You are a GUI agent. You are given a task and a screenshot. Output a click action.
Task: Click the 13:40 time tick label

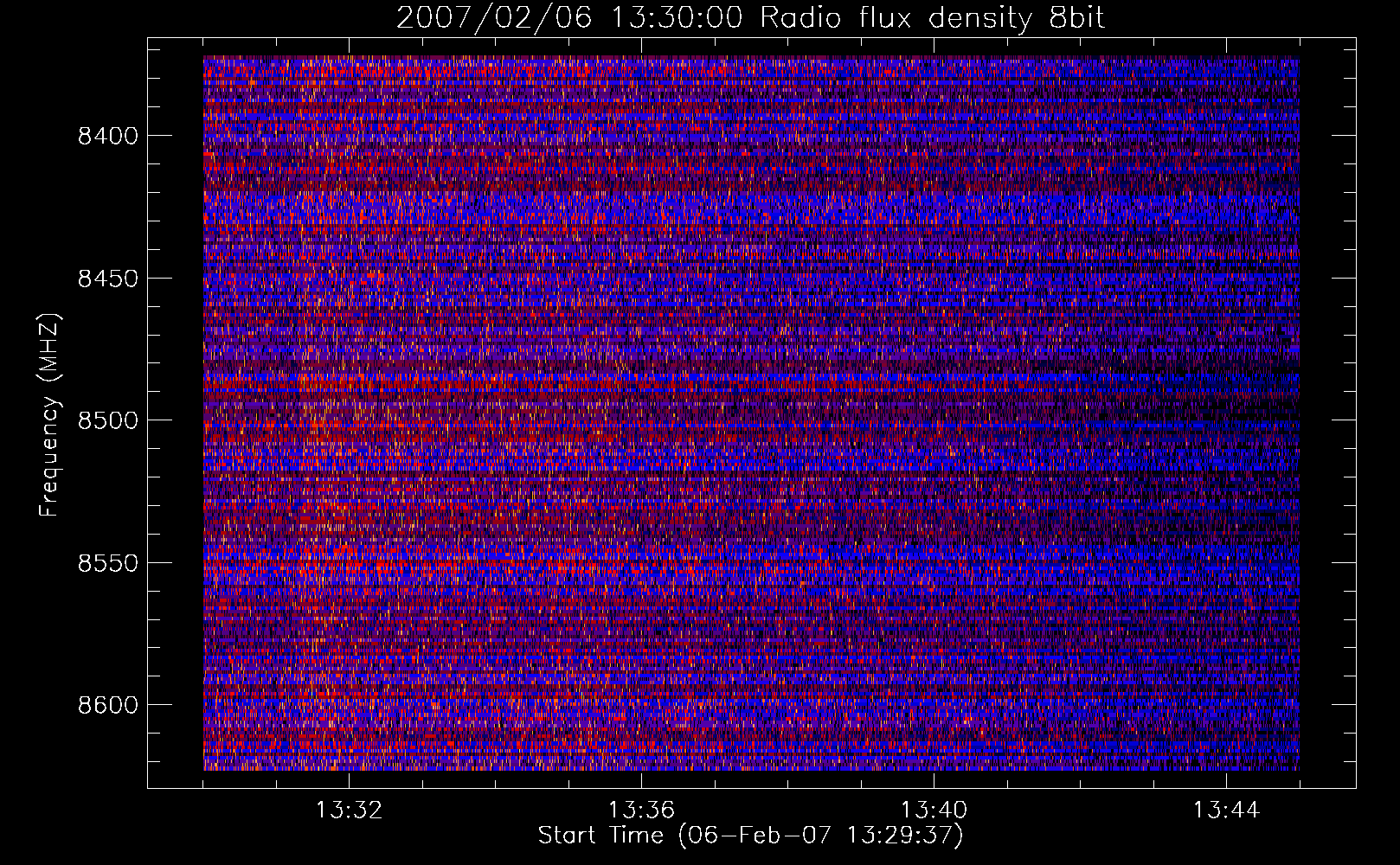pyautogui.click(x=934, y=811)
